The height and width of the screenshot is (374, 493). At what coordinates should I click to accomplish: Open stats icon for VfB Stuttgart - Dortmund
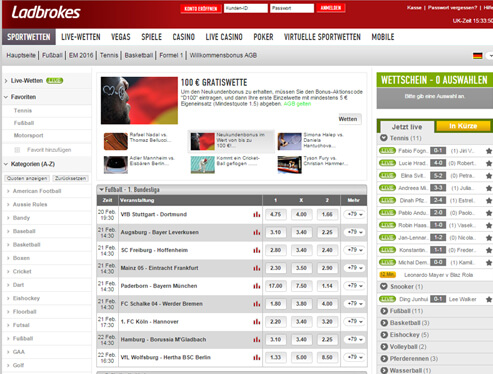pyautogui.click(x=256, y=214)
